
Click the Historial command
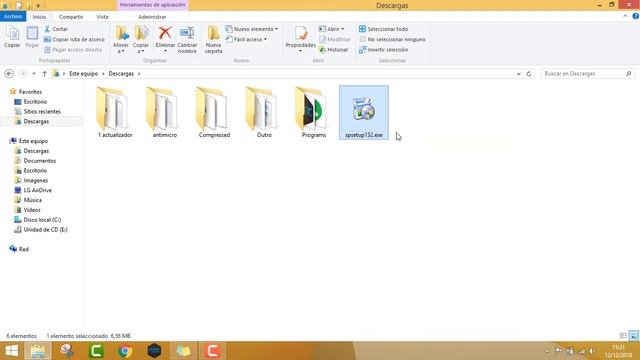[333, 49]
